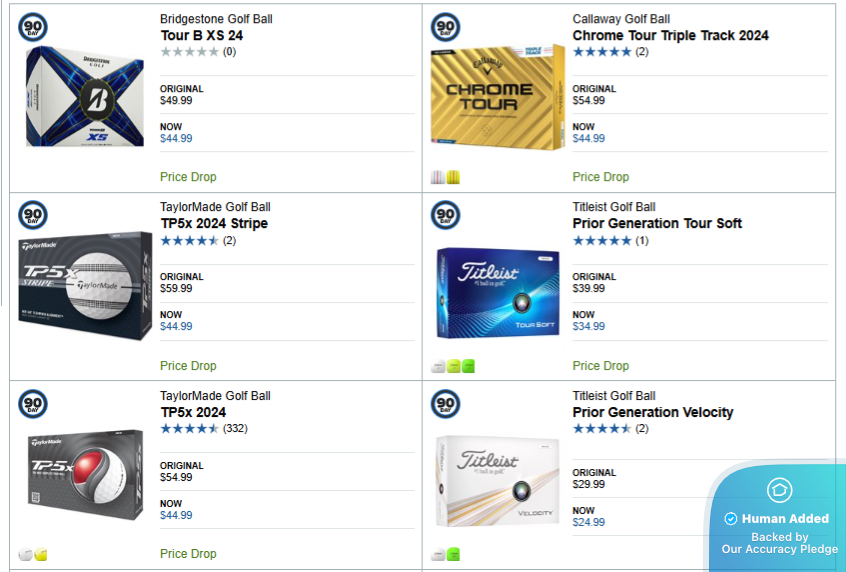Image resolution: width=846 pixels, height=572 pixels.
Task: Click the Human Added accuracy pledge badge
Action: pos(779,520)
